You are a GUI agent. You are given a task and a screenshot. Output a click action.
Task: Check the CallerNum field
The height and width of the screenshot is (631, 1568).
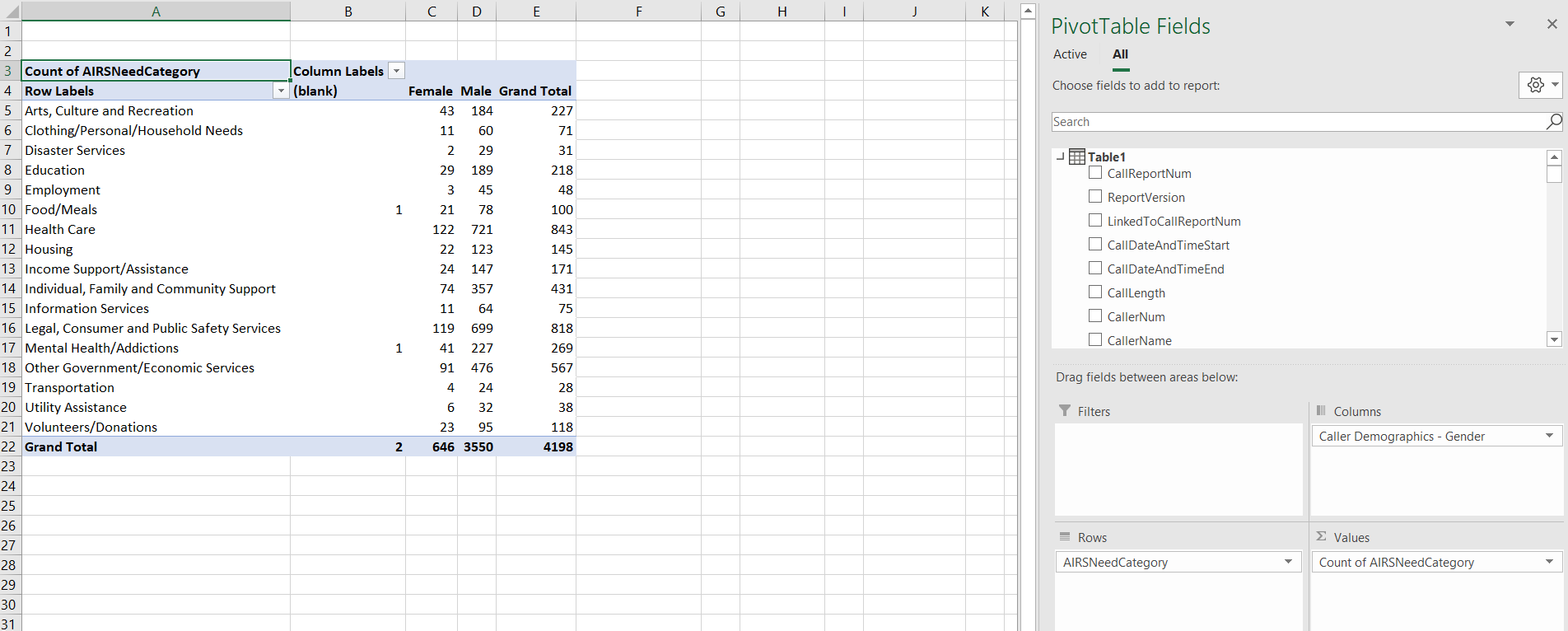(x=1095, y=316)
